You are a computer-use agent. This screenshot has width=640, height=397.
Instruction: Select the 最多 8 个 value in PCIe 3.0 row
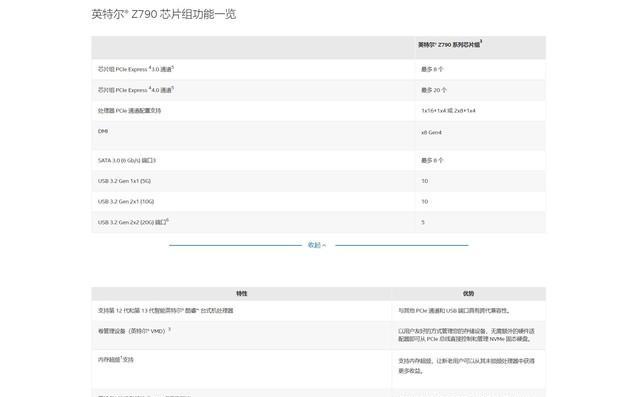(432, 69)
